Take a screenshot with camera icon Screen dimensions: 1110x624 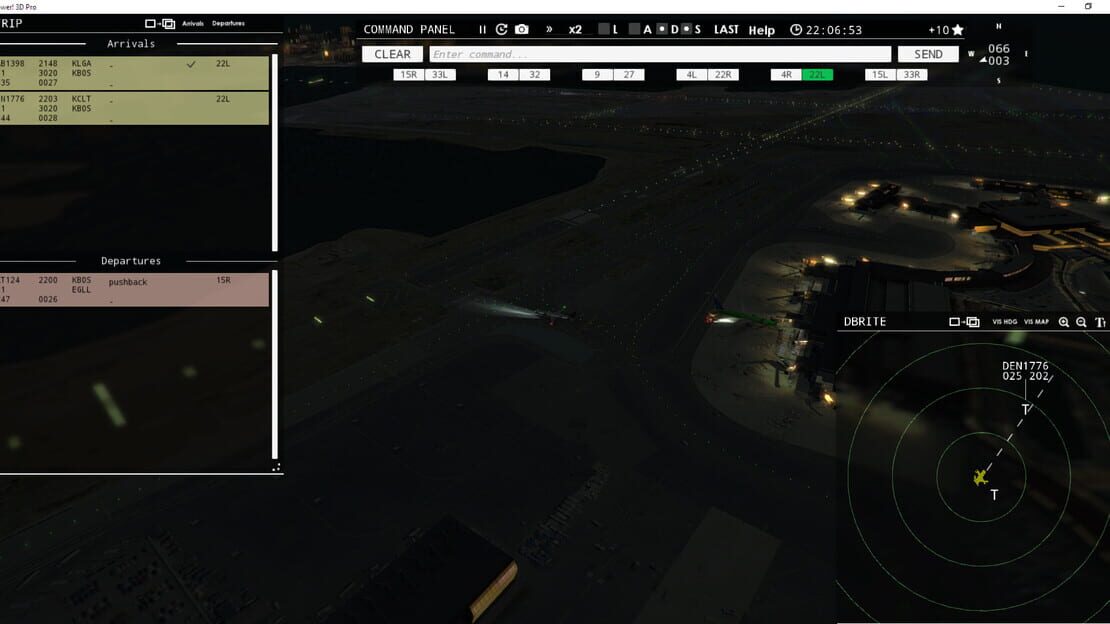522,30
